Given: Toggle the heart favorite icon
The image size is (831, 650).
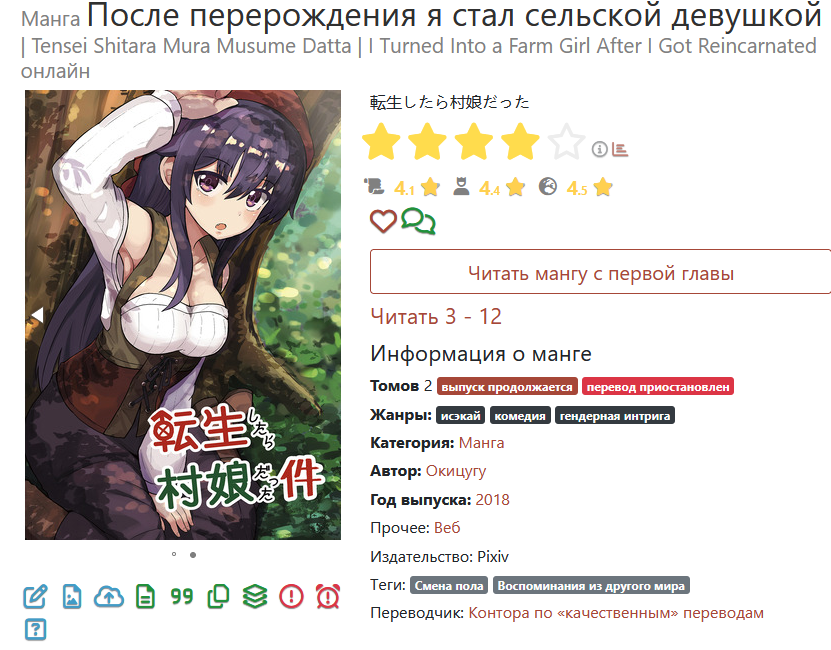Looking at the screenshot, I should (383, 221).
